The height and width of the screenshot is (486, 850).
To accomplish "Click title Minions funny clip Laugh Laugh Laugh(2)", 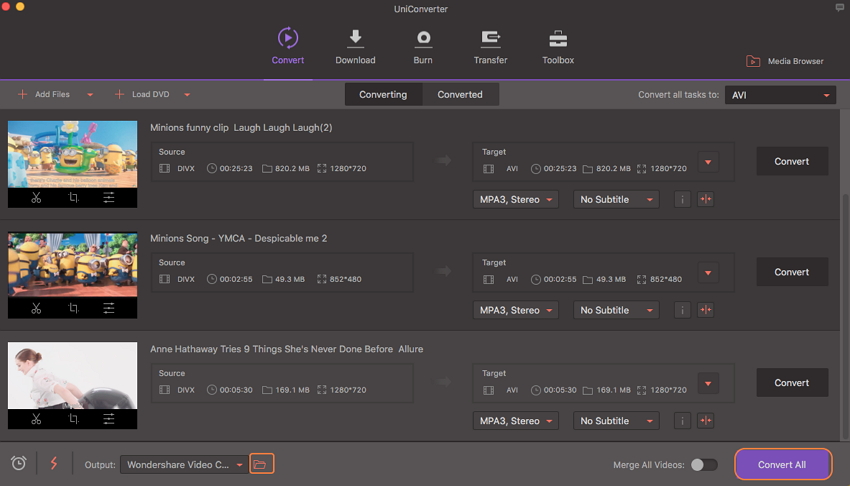I will [241, 127].
